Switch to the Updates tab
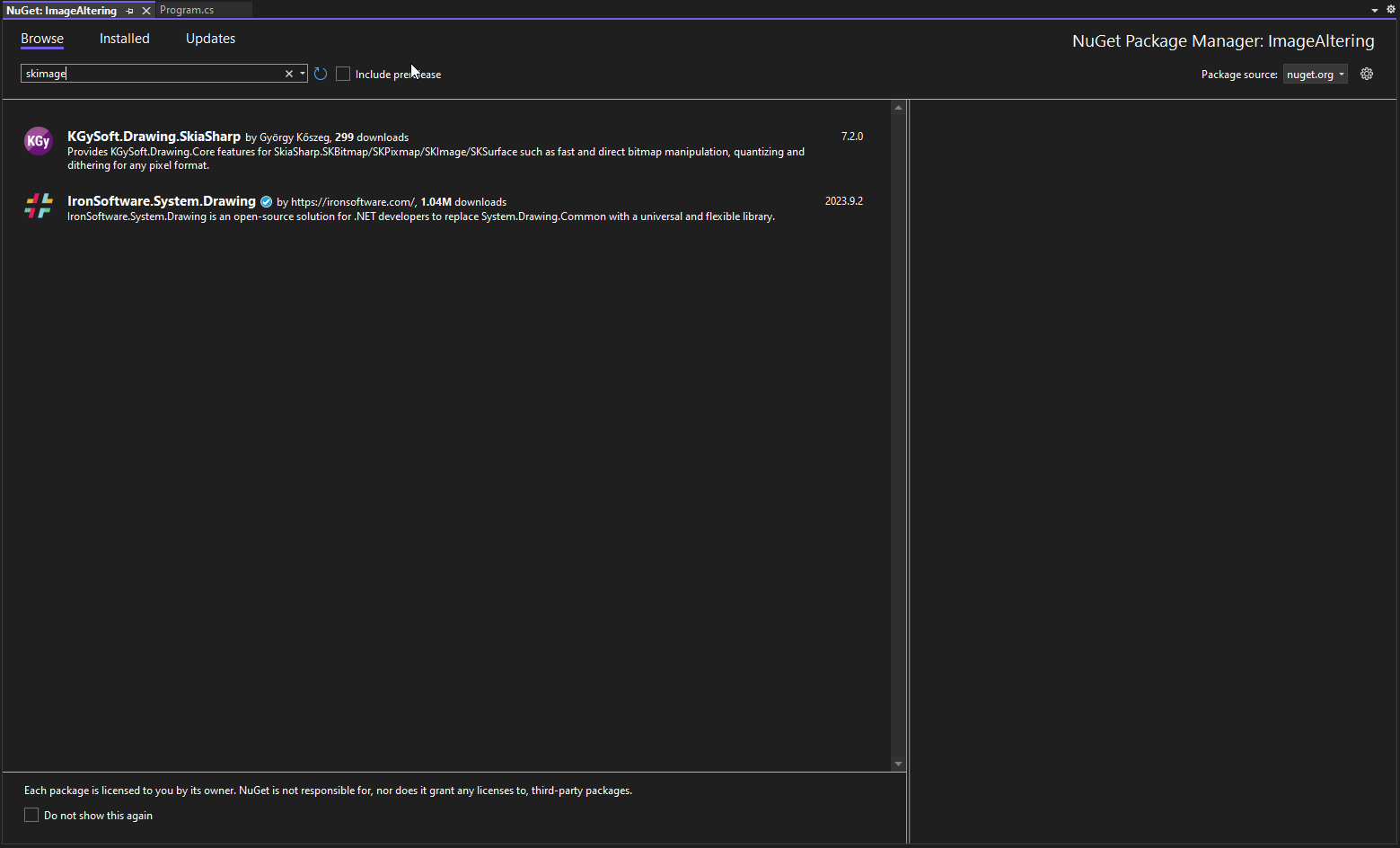 point(211,39)
